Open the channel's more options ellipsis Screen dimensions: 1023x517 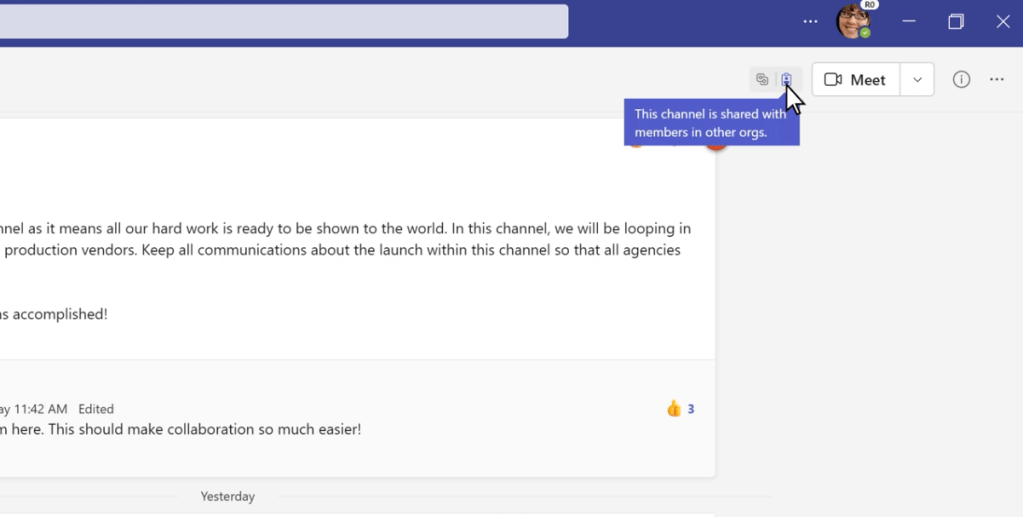[x=997, y=80]
